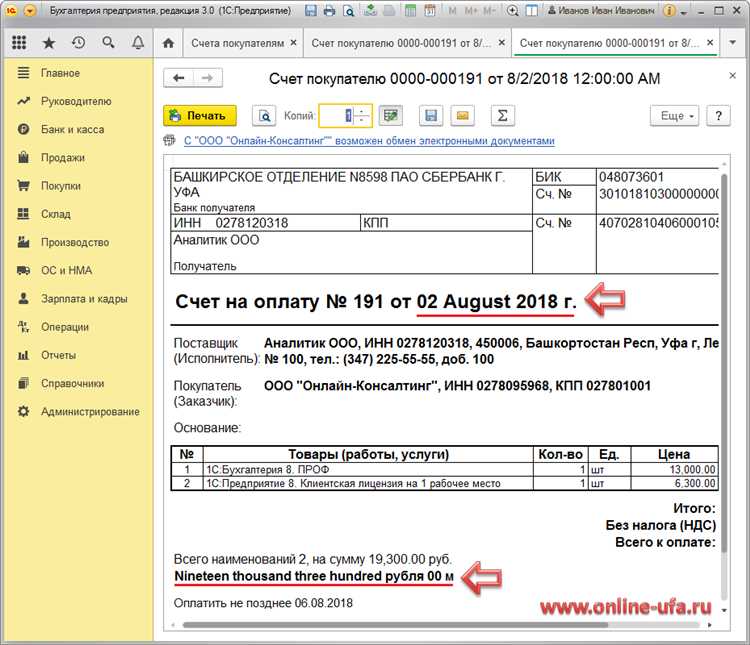Image resolution: width=750 pixels, height=645 pixels.
Task: Open Администрирование section
Action: [x=90, y=412]
